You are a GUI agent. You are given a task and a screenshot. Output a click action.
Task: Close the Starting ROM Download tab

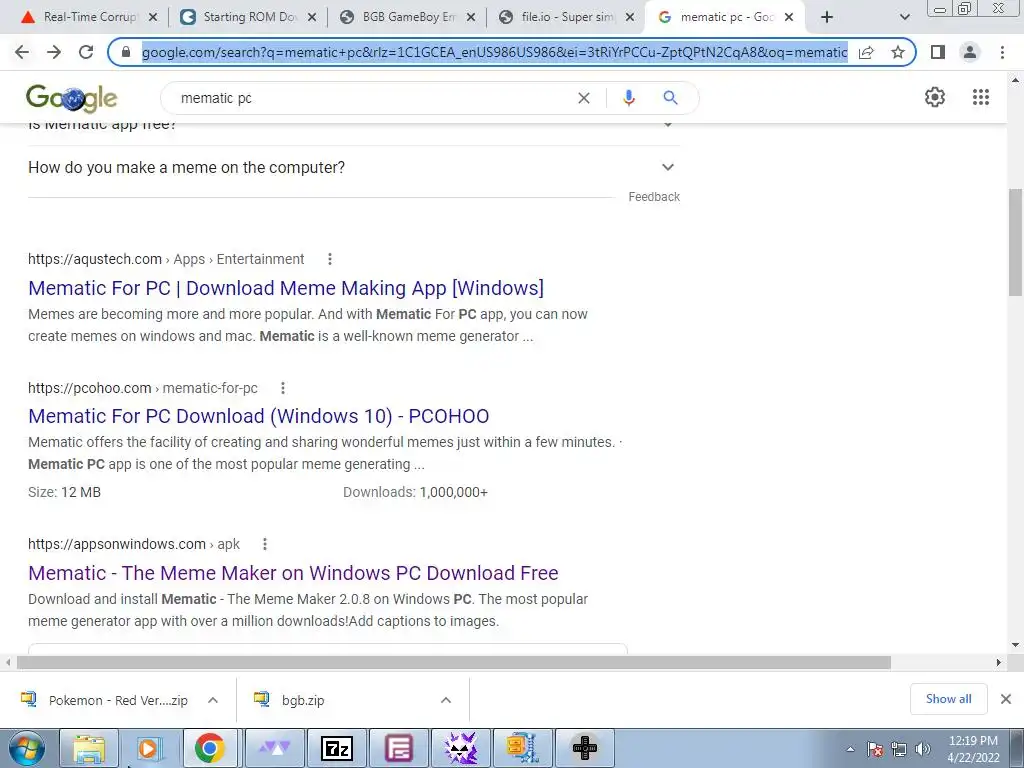point(312,18)
